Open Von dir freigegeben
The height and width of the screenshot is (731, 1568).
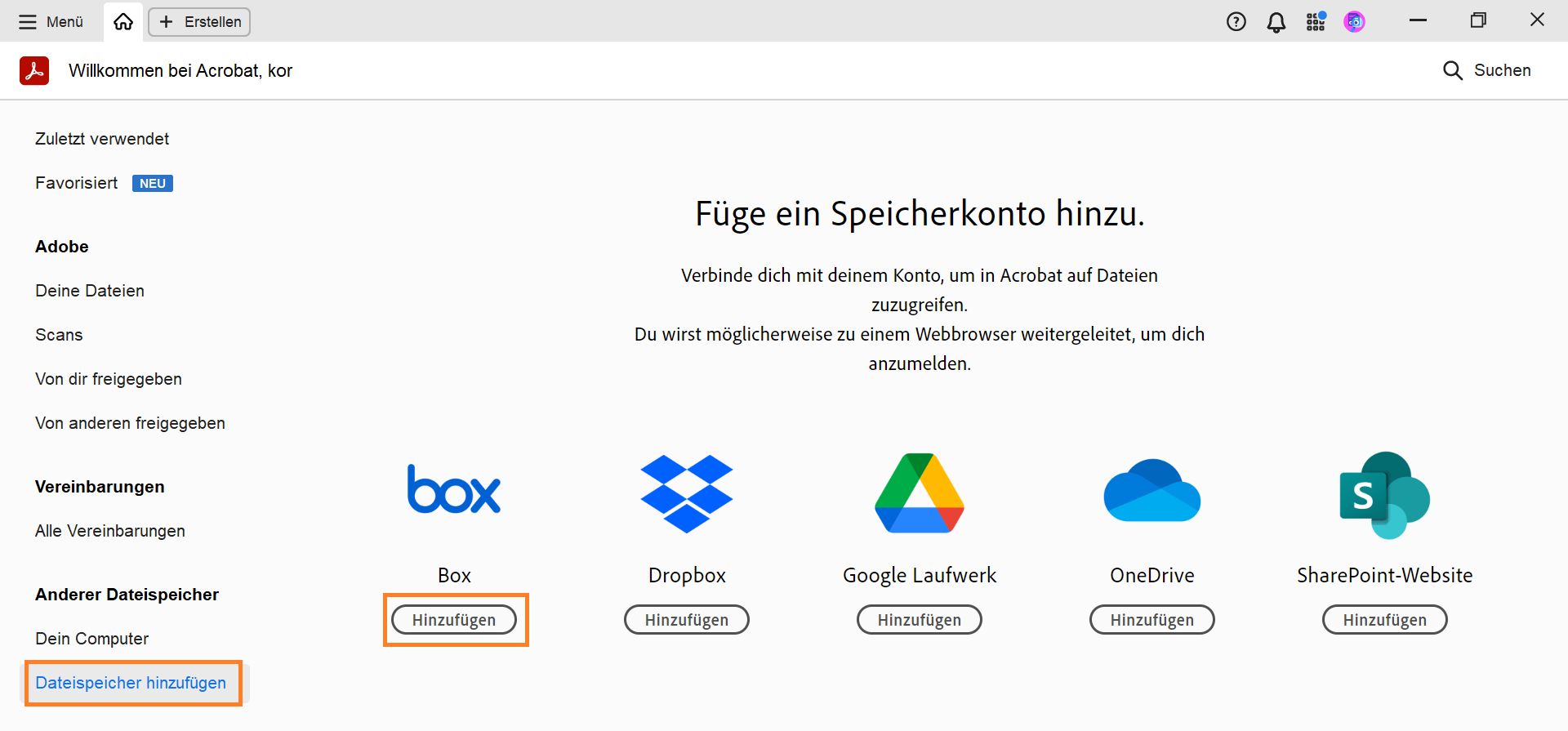109,379
